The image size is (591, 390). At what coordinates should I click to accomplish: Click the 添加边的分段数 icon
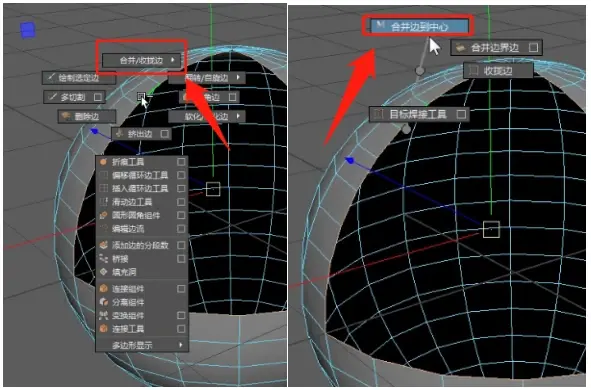coord(104,245)
